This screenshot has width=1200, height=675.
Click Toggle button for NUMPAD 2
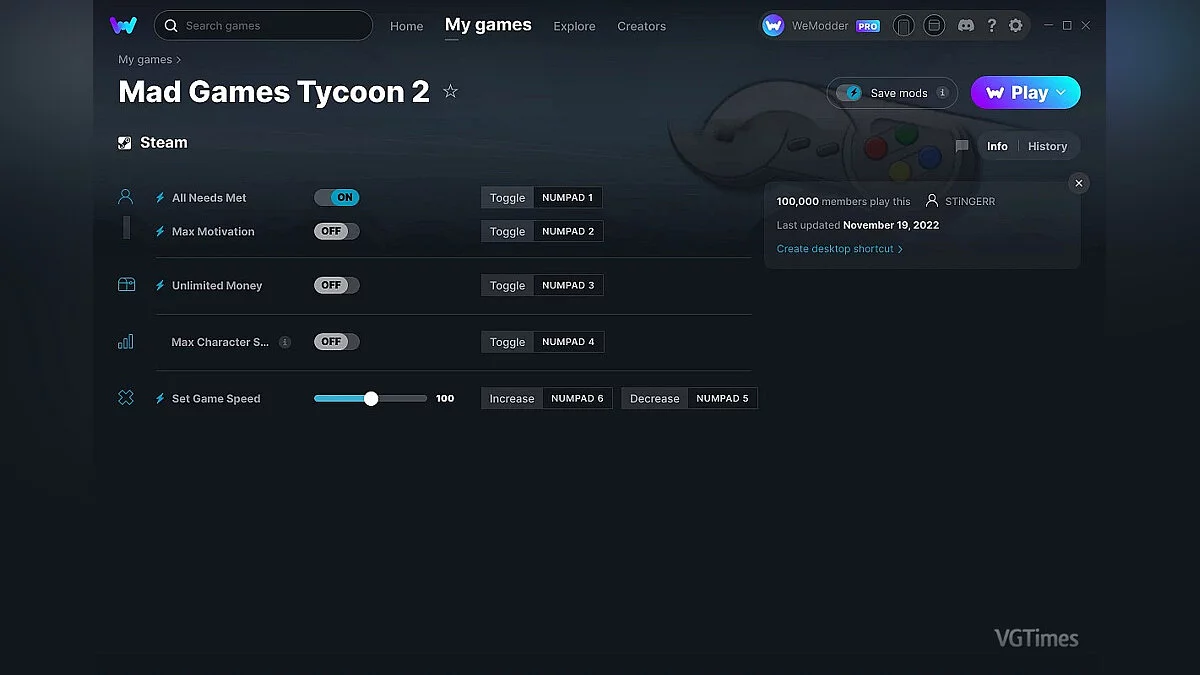(x=507, y=231)
